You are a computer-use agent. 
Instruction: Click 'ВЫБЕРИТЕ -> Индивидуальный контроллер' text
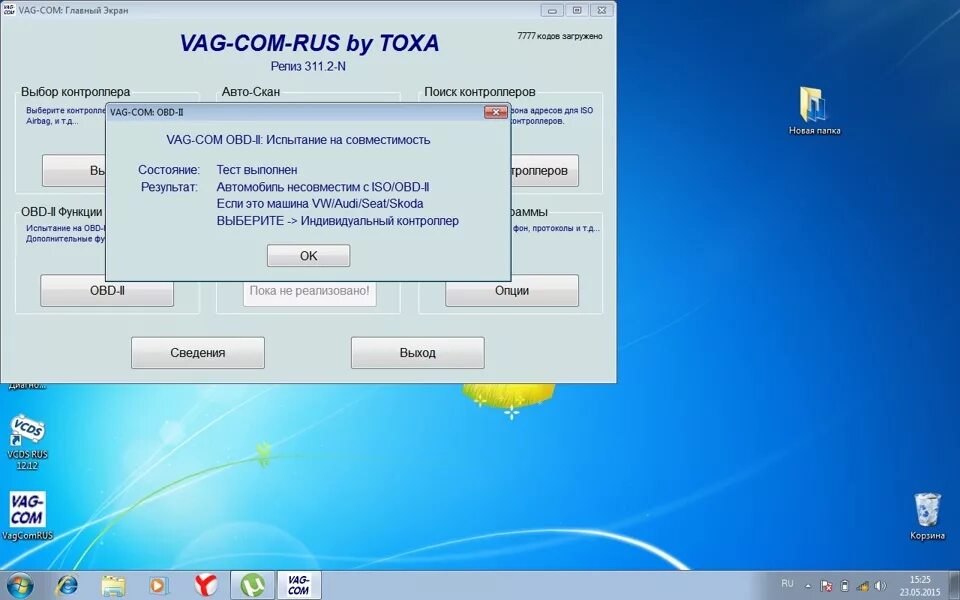(337, 221)
